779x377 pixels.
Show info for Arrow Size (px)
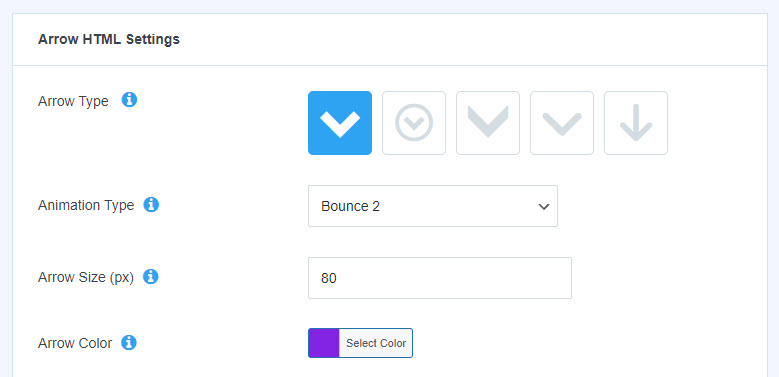(151, 277)
